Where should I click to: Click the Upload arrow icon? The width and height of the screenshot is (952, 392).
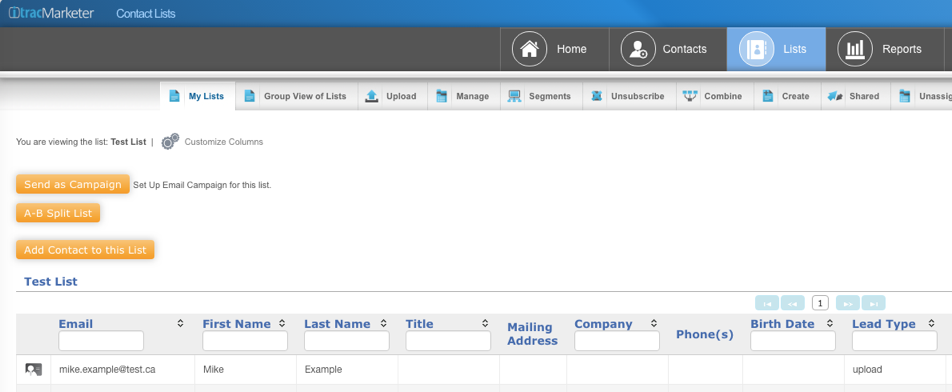click(372, 96)
